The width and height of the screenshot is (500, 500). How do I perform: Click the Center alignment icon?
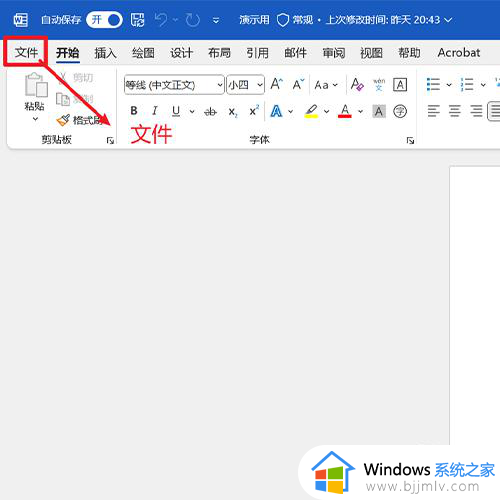click(455, 111)
